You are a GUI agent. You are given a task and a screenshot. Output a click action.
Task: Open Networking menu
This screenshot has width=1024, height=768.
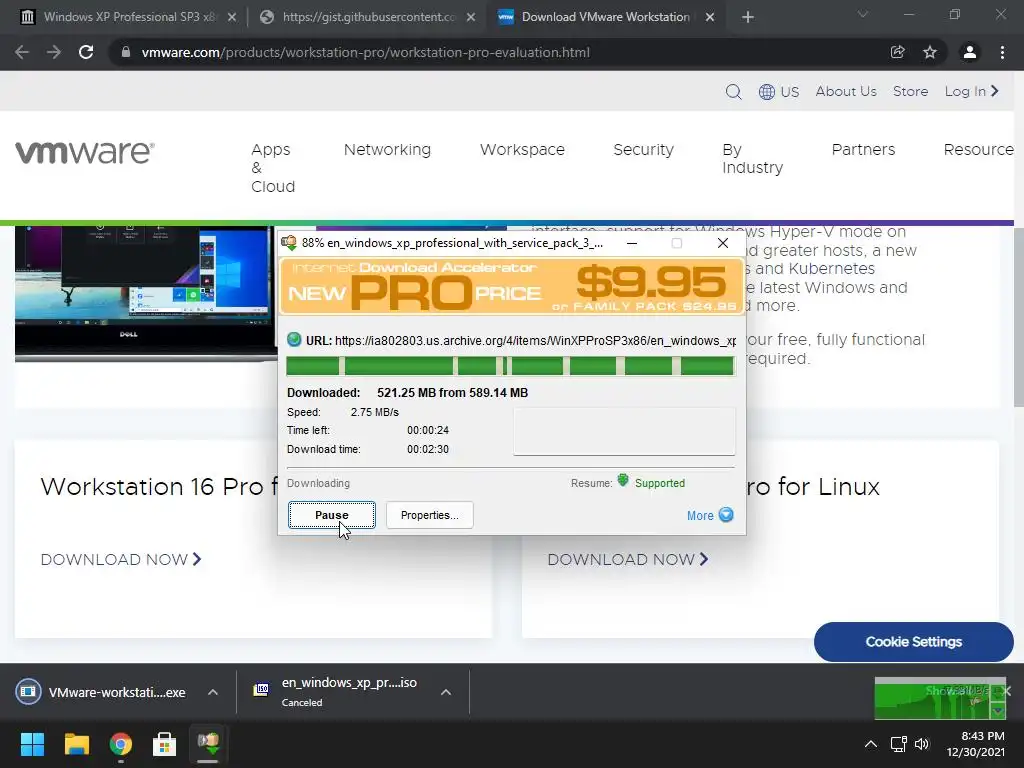(x=387, y=150)
